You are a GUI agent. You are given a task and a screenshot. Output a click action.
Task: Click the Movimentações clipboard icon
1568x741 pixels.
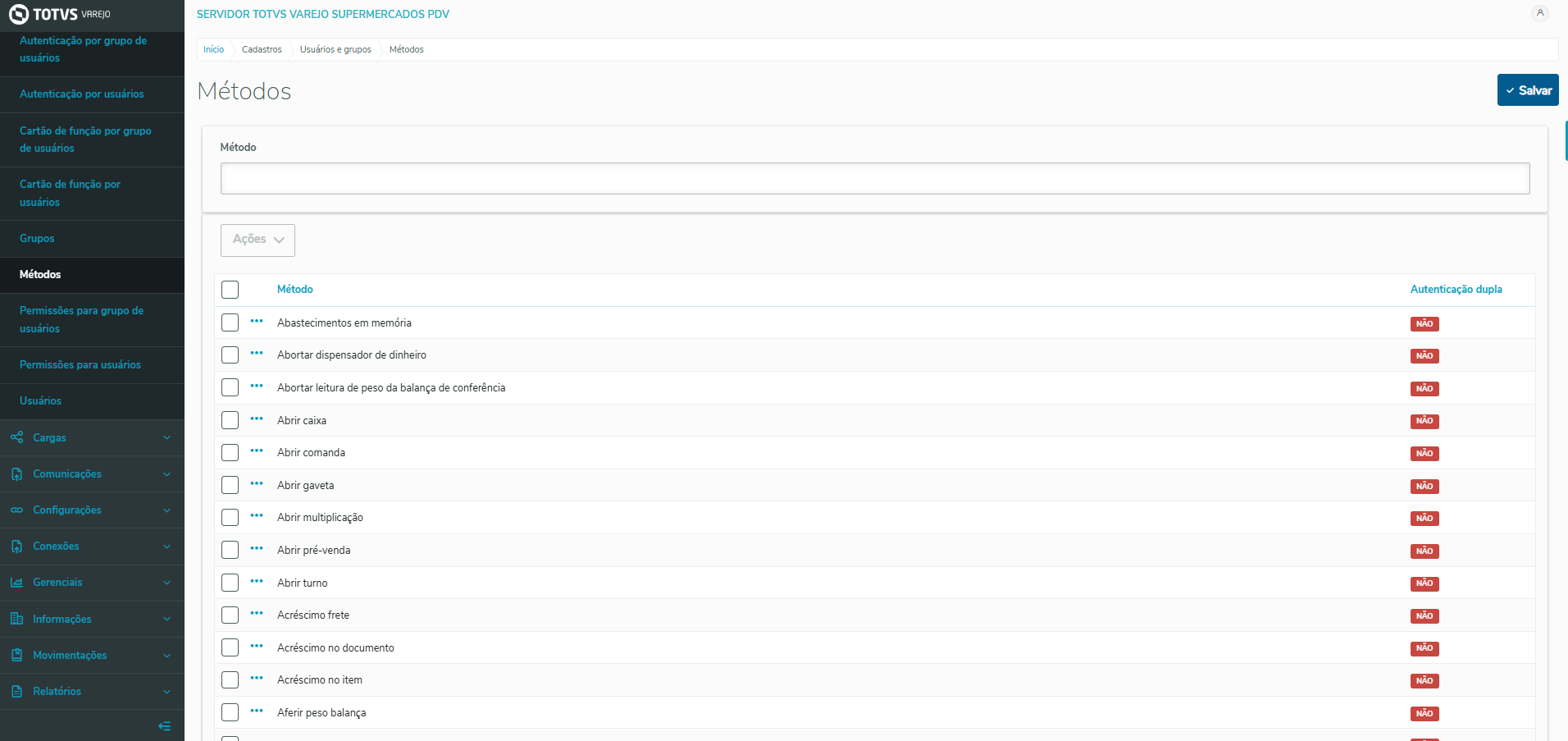coord(16,655)
